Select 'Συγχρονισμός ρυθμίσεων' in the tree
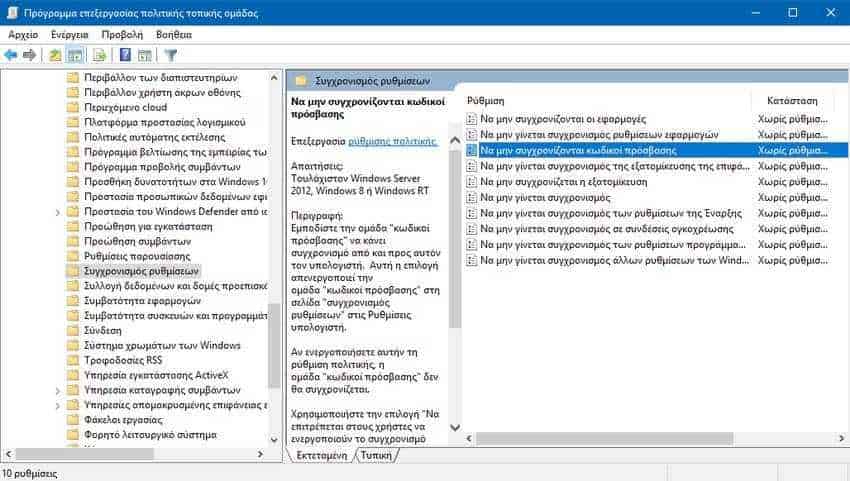The image size is (850, 481). coord(141,271)
